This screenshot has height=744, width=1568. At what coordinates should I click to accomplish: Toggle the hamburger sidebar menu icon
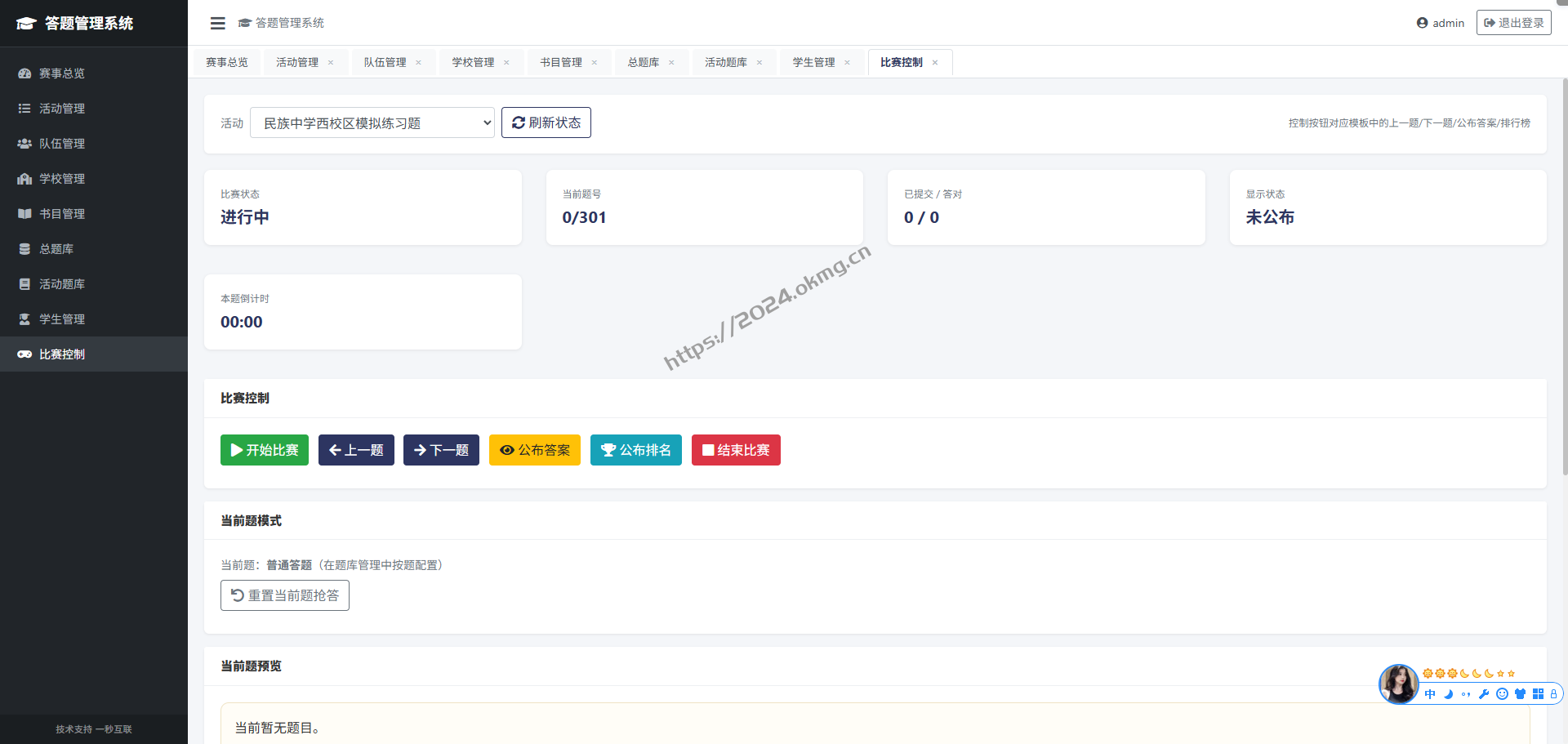(x=217, y=23)
